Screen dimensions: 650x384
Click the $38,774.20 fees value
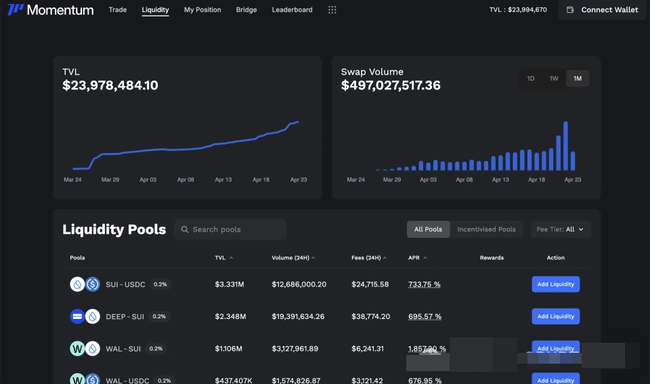coord(371,316)
